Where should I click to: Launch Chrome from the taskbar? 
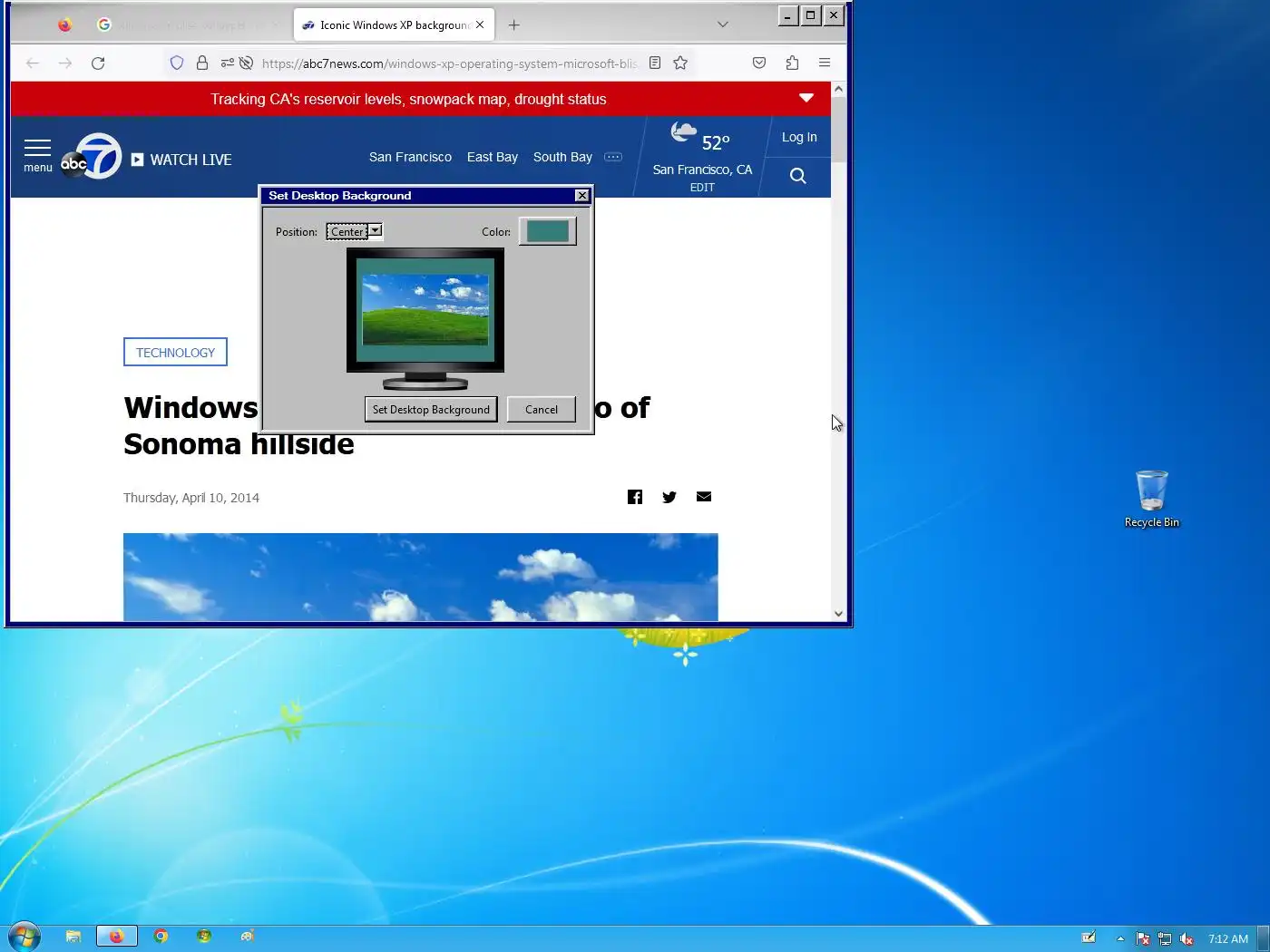pos(161,937)
